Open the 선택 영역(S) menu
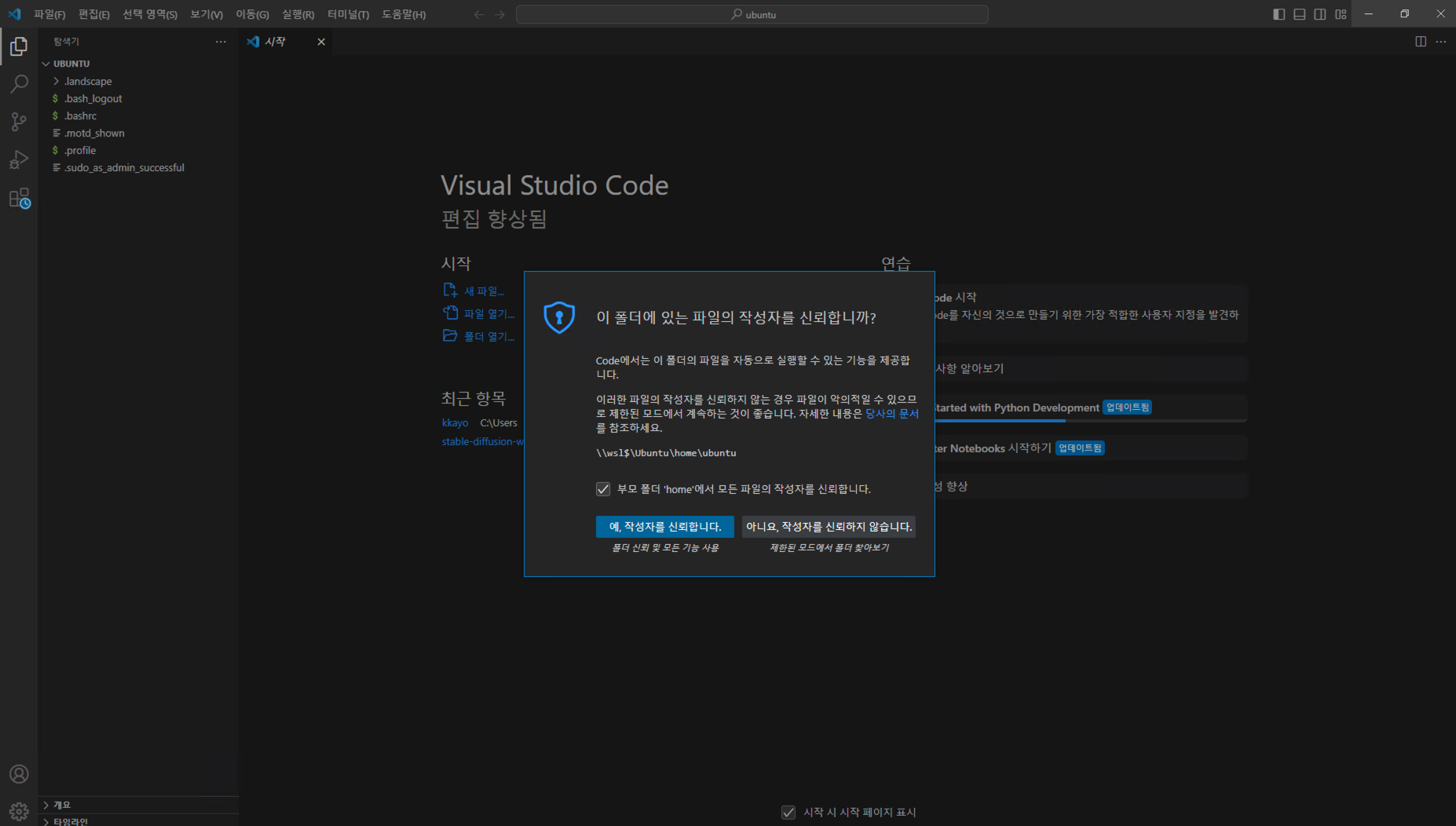 [150, 14]
